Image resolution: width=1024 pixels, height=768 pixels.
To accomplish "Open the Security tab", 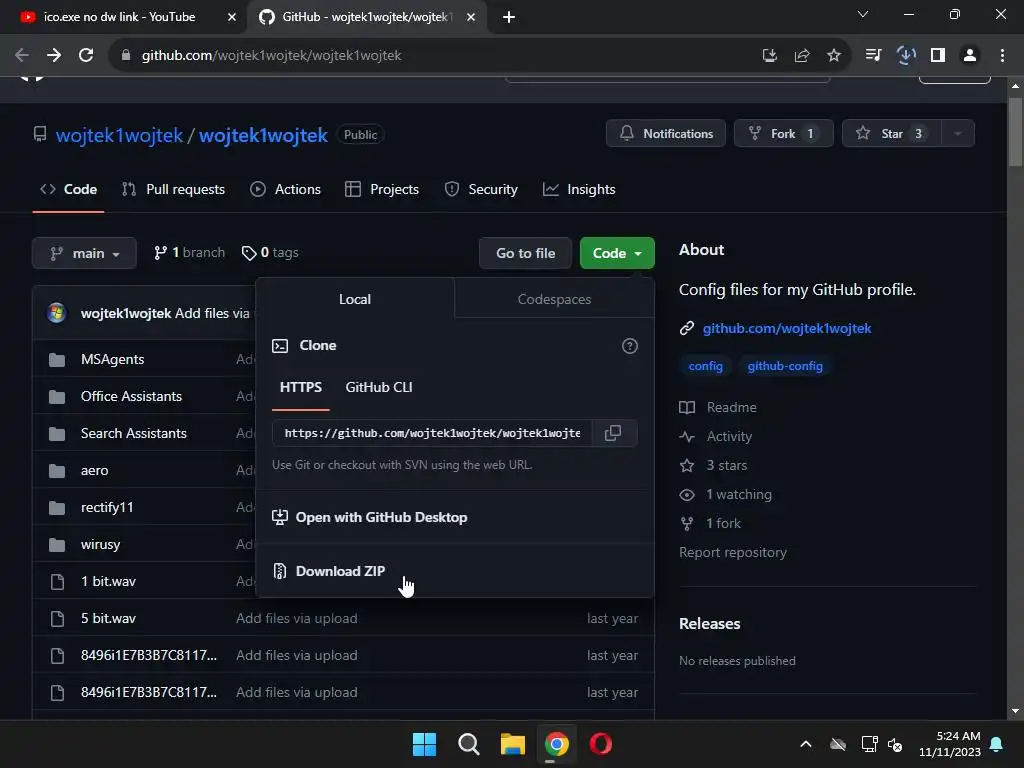I will point(481,189).
